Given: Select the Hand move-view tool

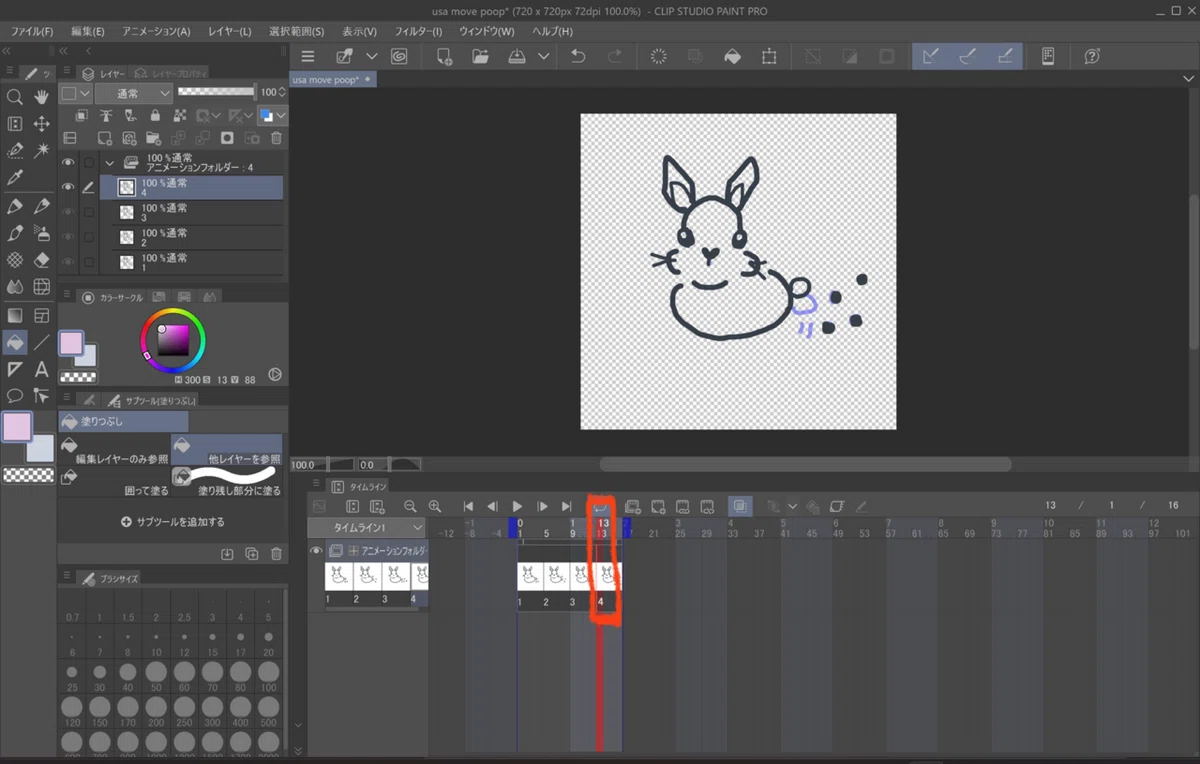Looking at the screenshot, I should click(x=42, y=97).
